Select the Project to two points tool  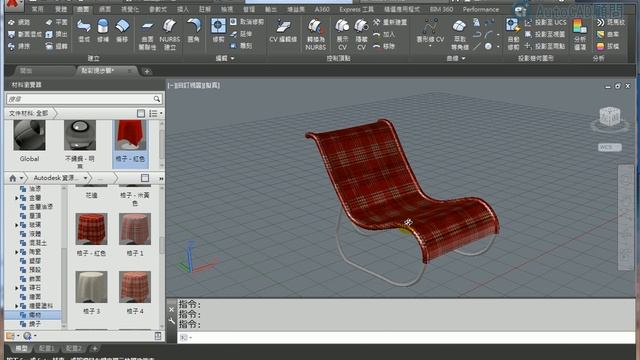tap(546, 46)
